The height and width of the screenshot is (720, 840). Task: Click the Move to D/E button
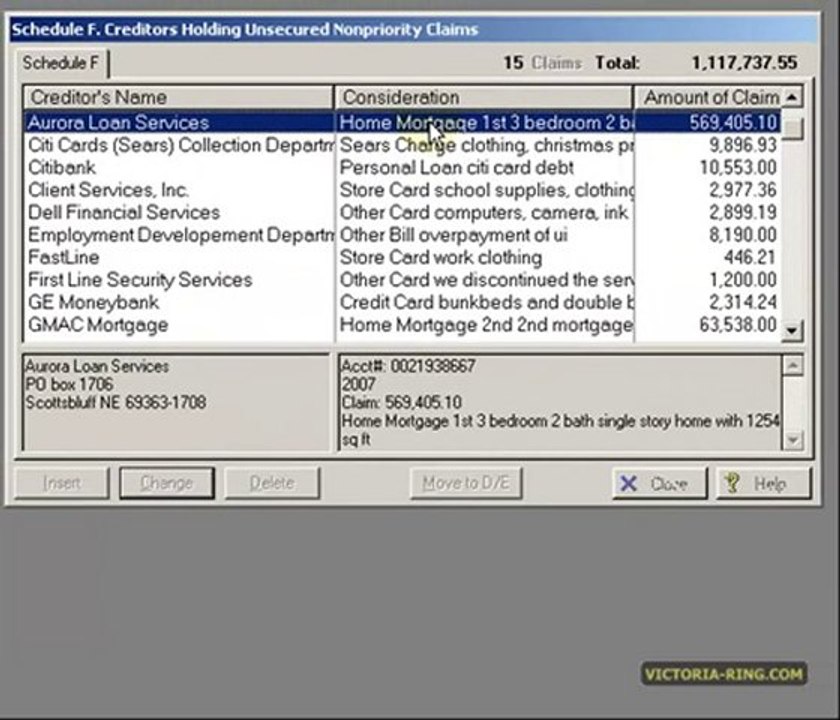pyautogui.click(x=466, y=483)
